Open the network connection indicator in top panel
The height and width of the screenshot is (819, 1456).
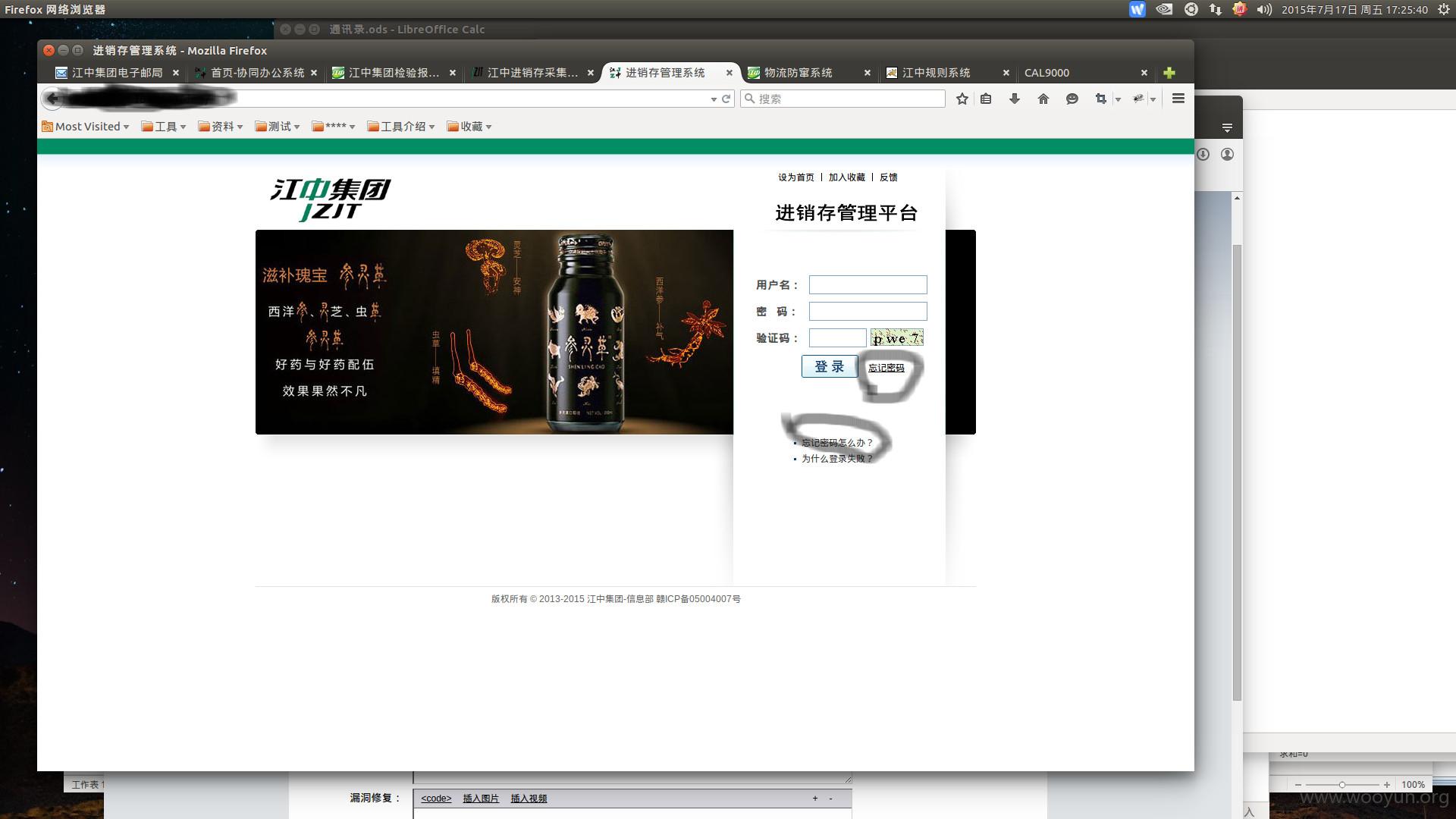pos(1216,9)
